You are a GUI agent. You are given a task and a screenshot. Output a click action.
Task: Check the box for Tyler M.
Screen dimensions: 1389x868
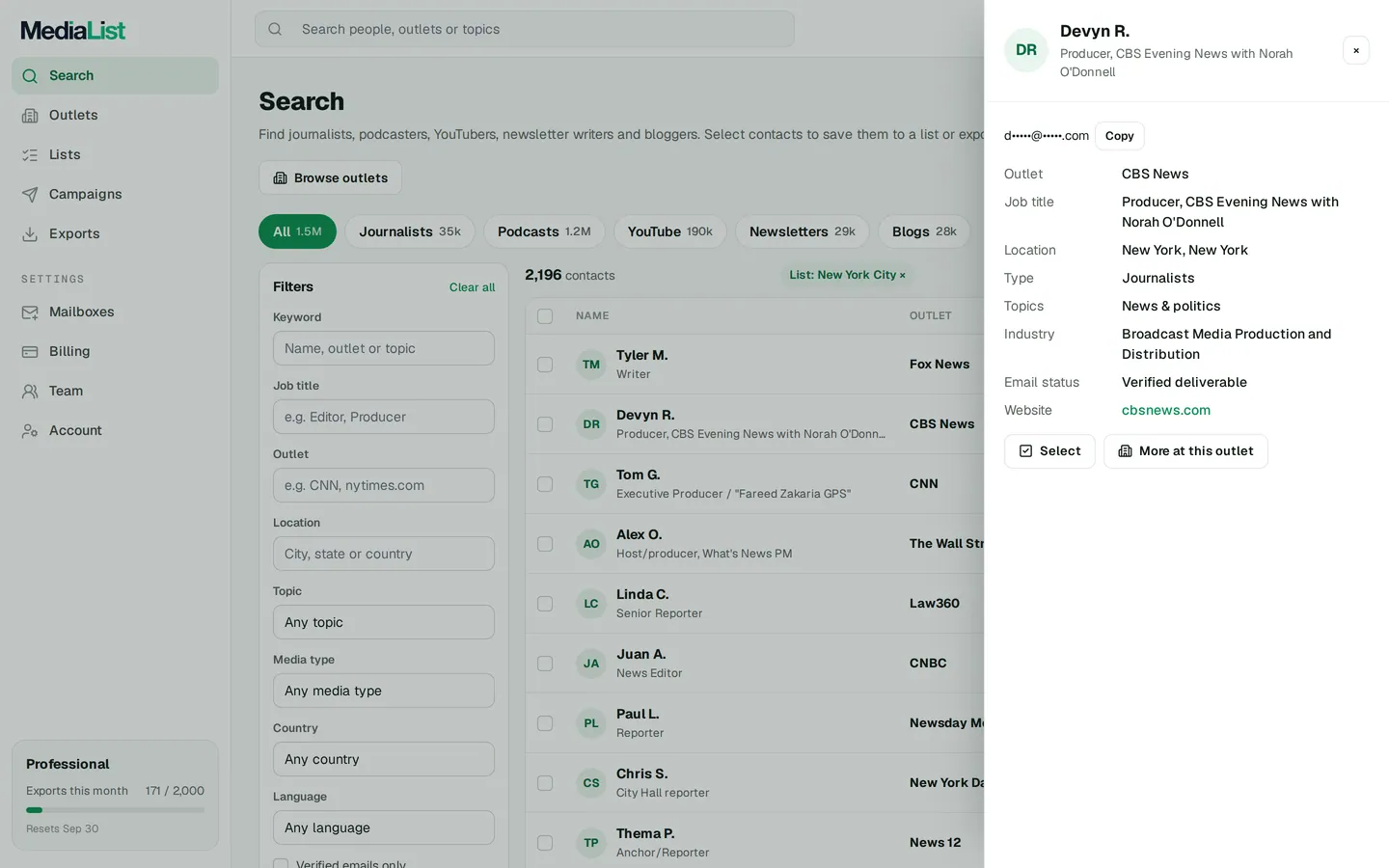(x=545, y=365)
